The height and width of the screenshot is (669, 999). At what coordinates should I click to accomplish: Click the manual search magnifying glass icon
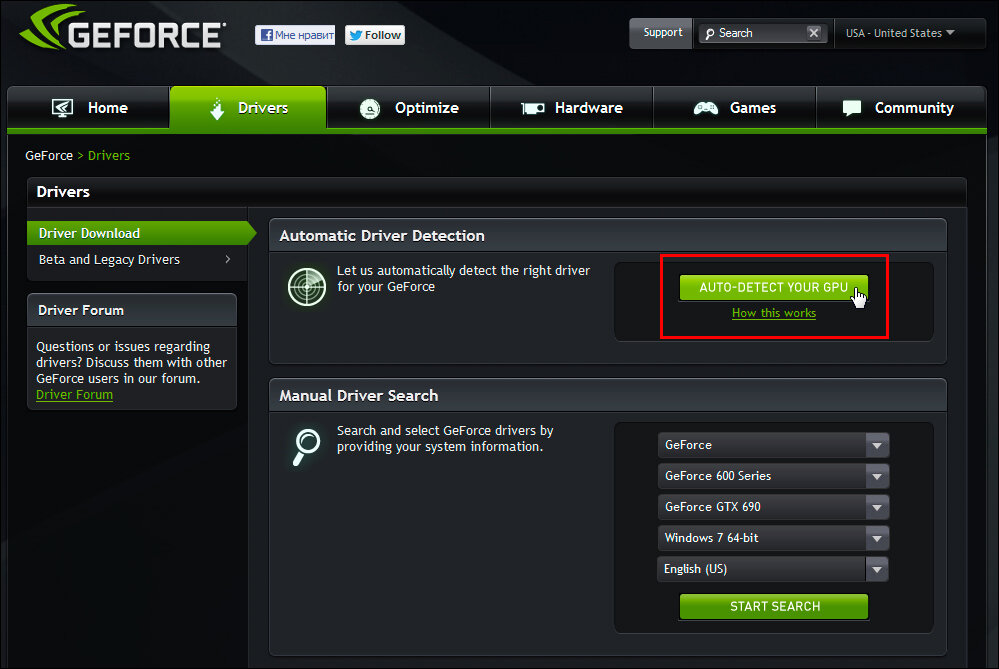(306, 447)
